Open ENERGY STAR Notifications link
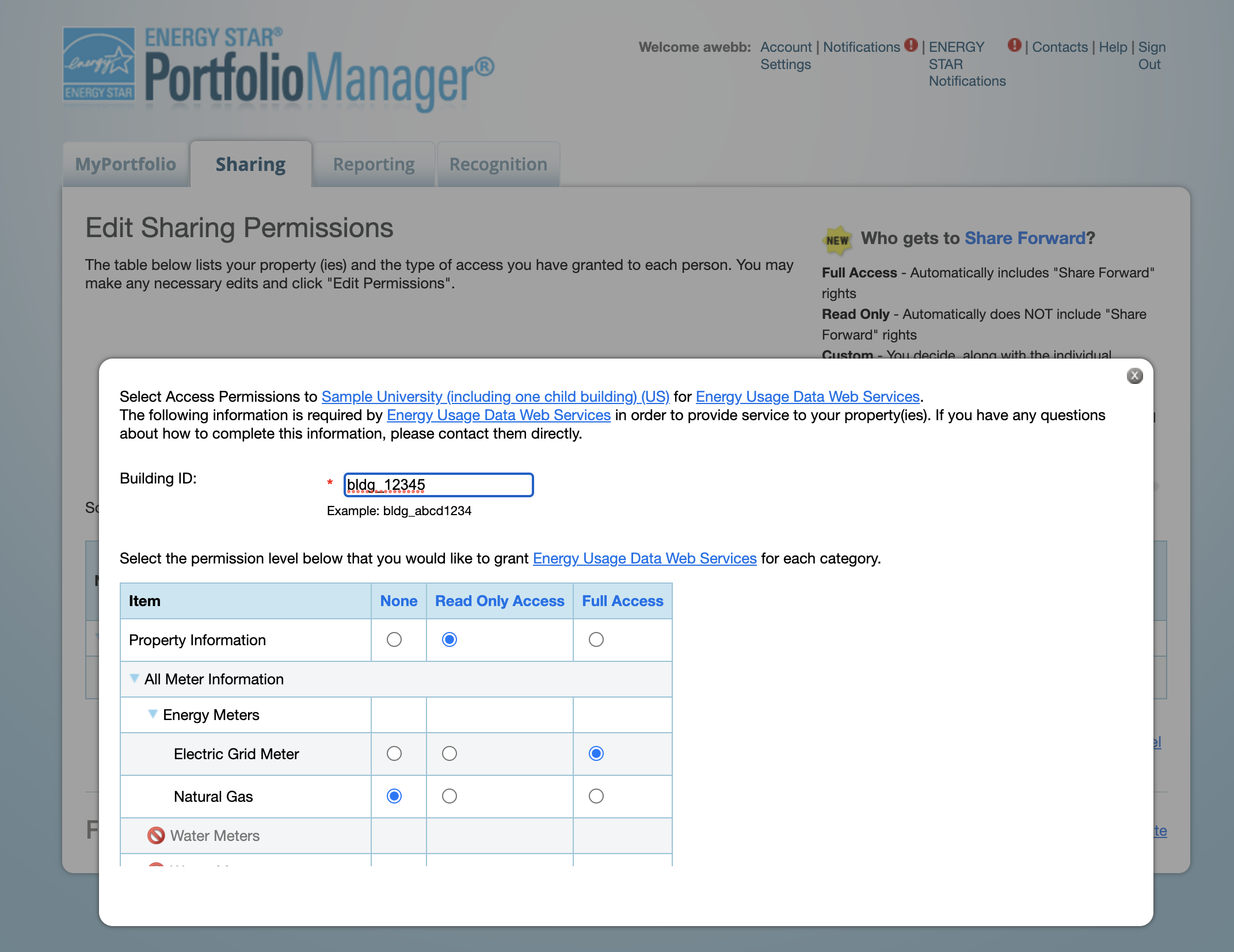Screen dimensions: 1234x952 coord(967,64)
